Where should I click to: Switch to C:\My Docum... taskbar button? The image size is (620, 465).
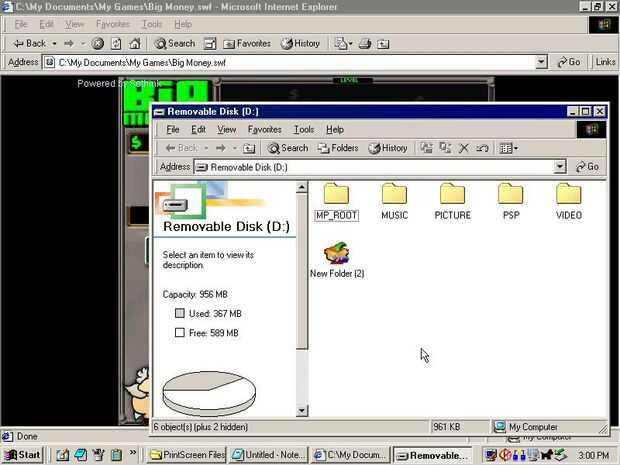coord(350,456)
